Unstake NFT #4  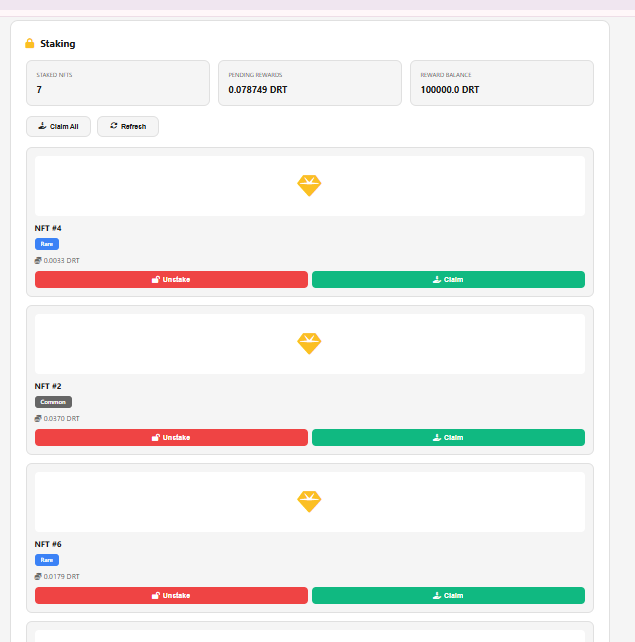(x=171, y=280)
